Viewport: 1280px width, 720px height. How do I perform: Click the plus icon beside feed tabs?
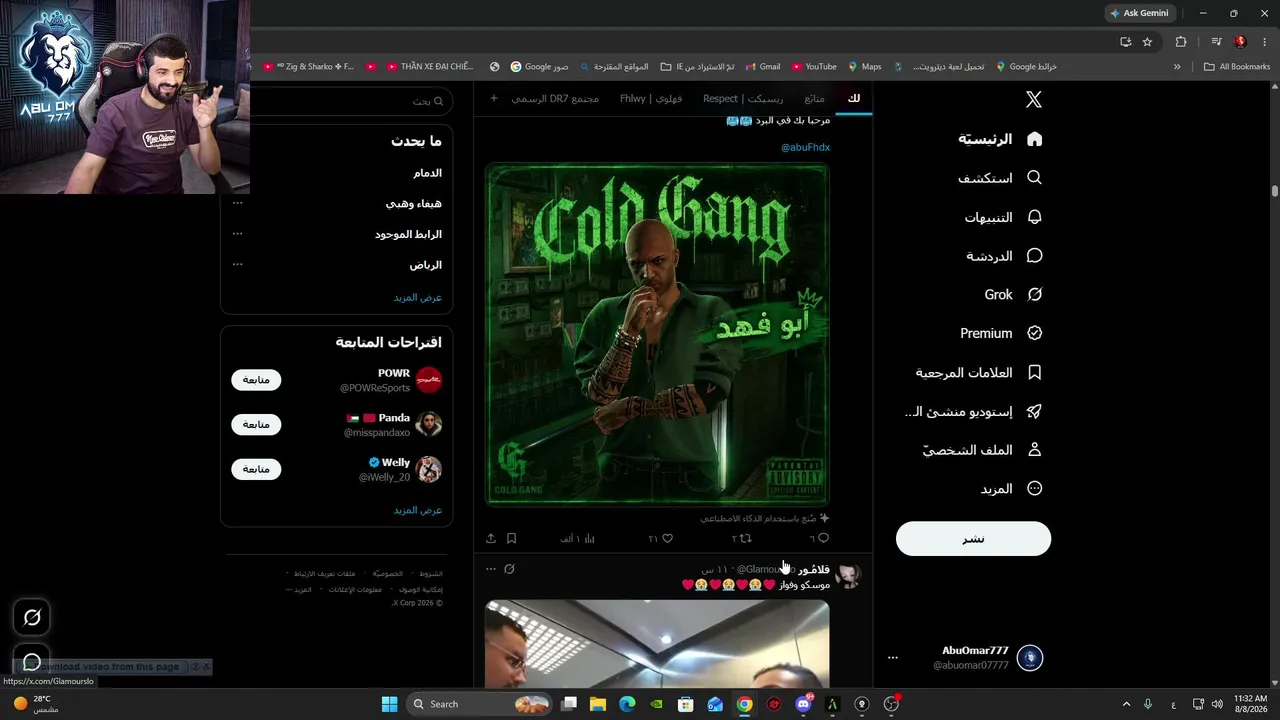point(493,98)
